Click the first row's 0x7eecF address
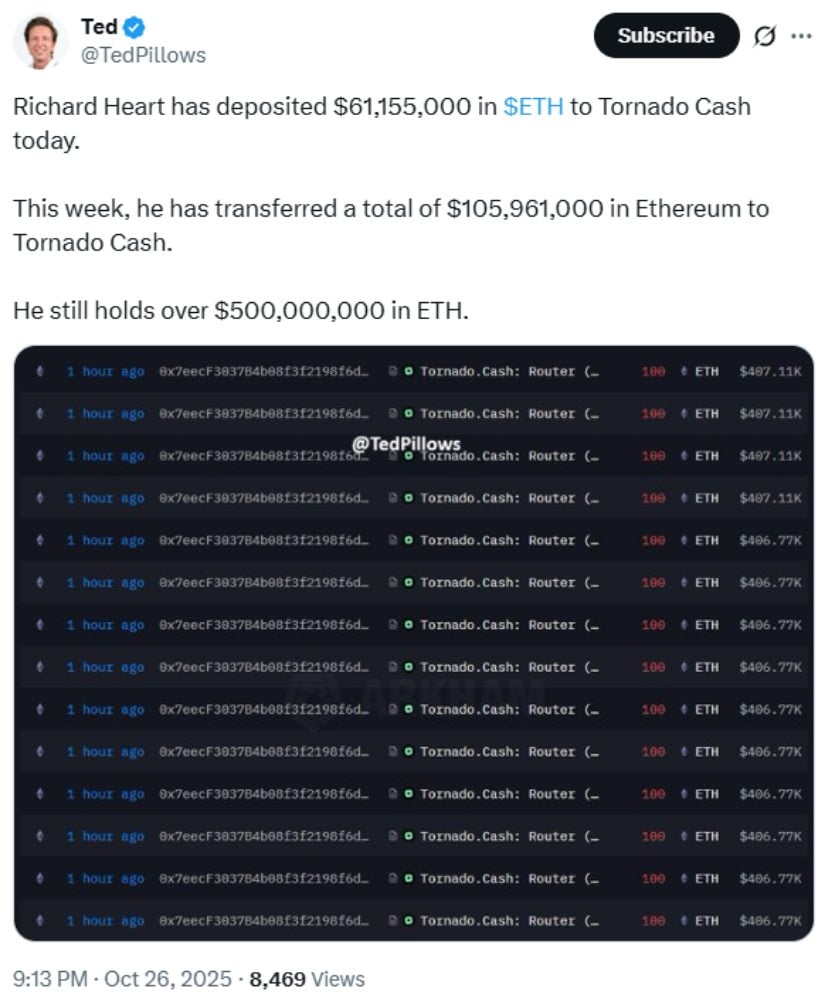The height and width of the screenshot is (992, 825). point(263,371)
